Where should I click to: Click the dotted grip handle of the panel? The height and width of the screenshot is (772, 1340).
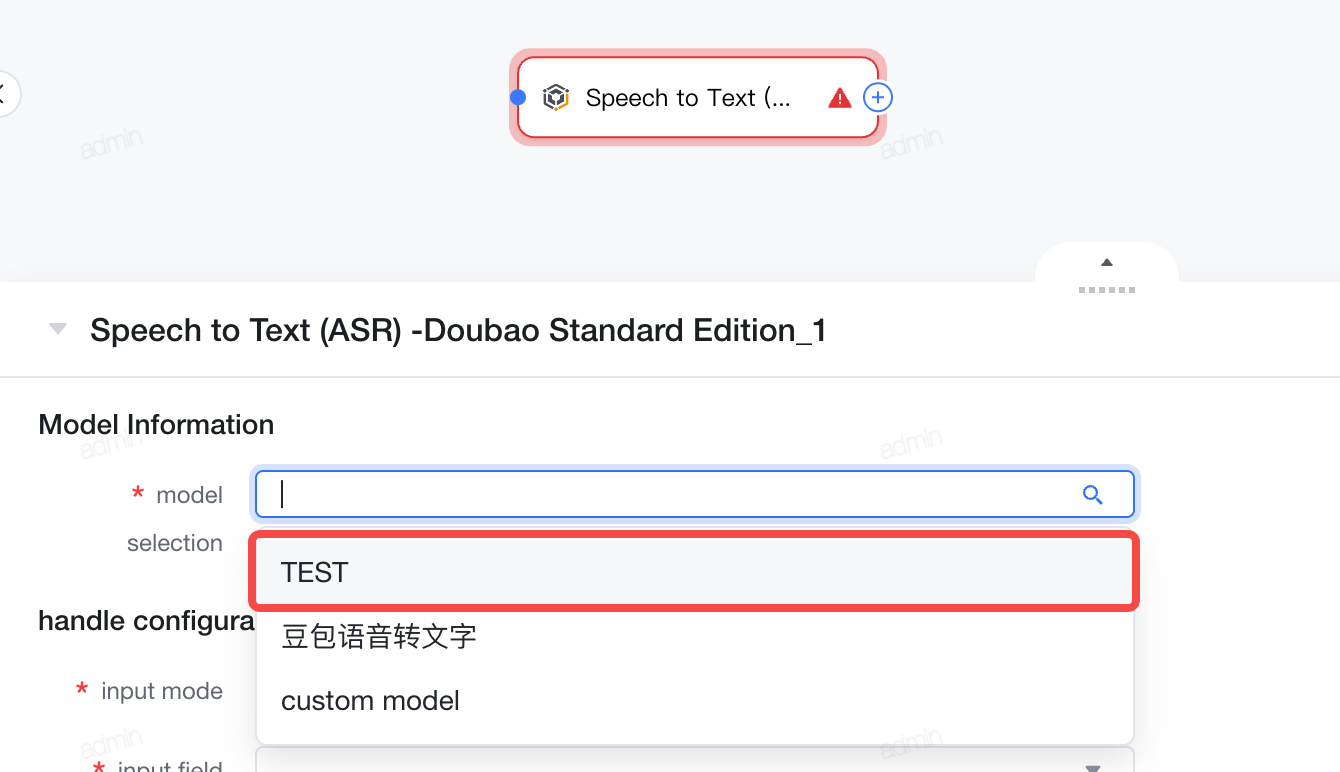1107,290
